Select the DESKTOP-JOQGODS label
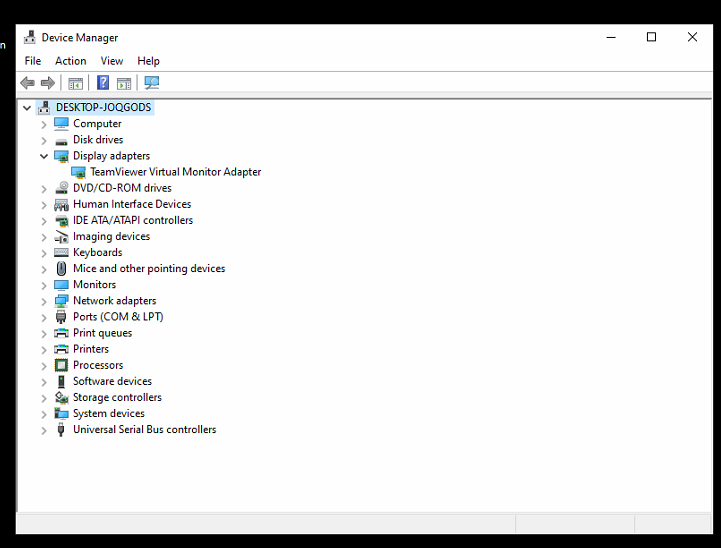Image resolution: width=721 pixels, height=548 pixels. 103,108
